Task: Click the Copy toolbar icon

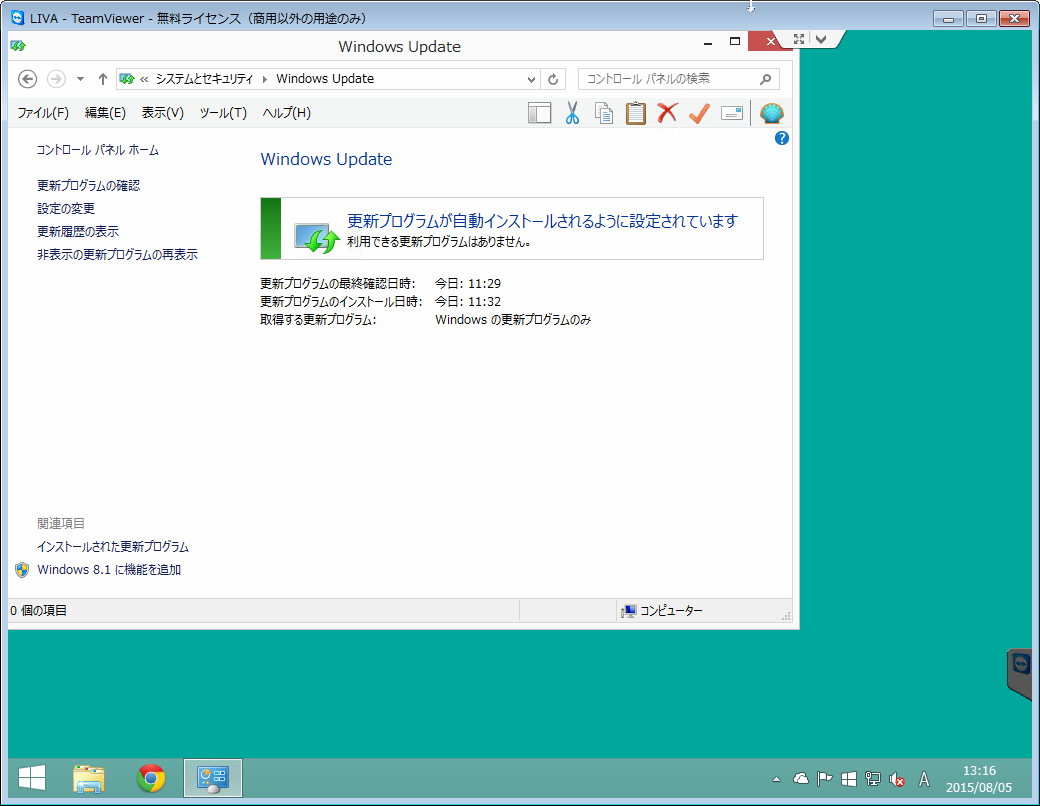Action: (x=604, y=113)
